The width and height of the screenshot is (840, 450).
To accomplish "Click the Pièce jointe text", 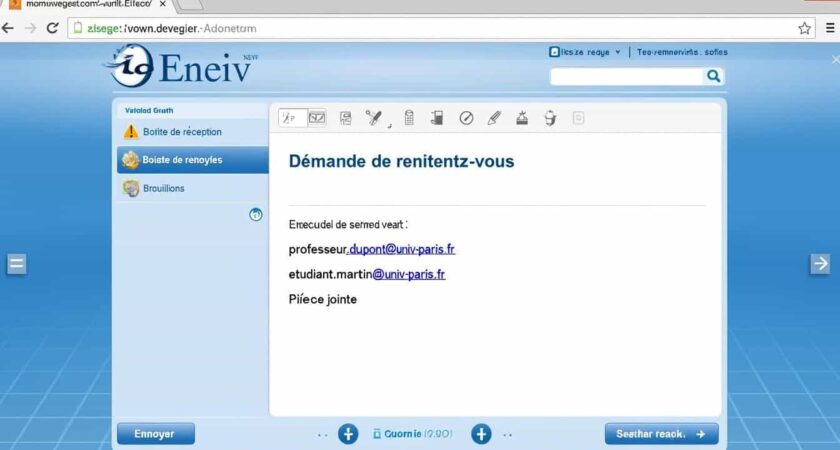I will [x=322, y=299].
